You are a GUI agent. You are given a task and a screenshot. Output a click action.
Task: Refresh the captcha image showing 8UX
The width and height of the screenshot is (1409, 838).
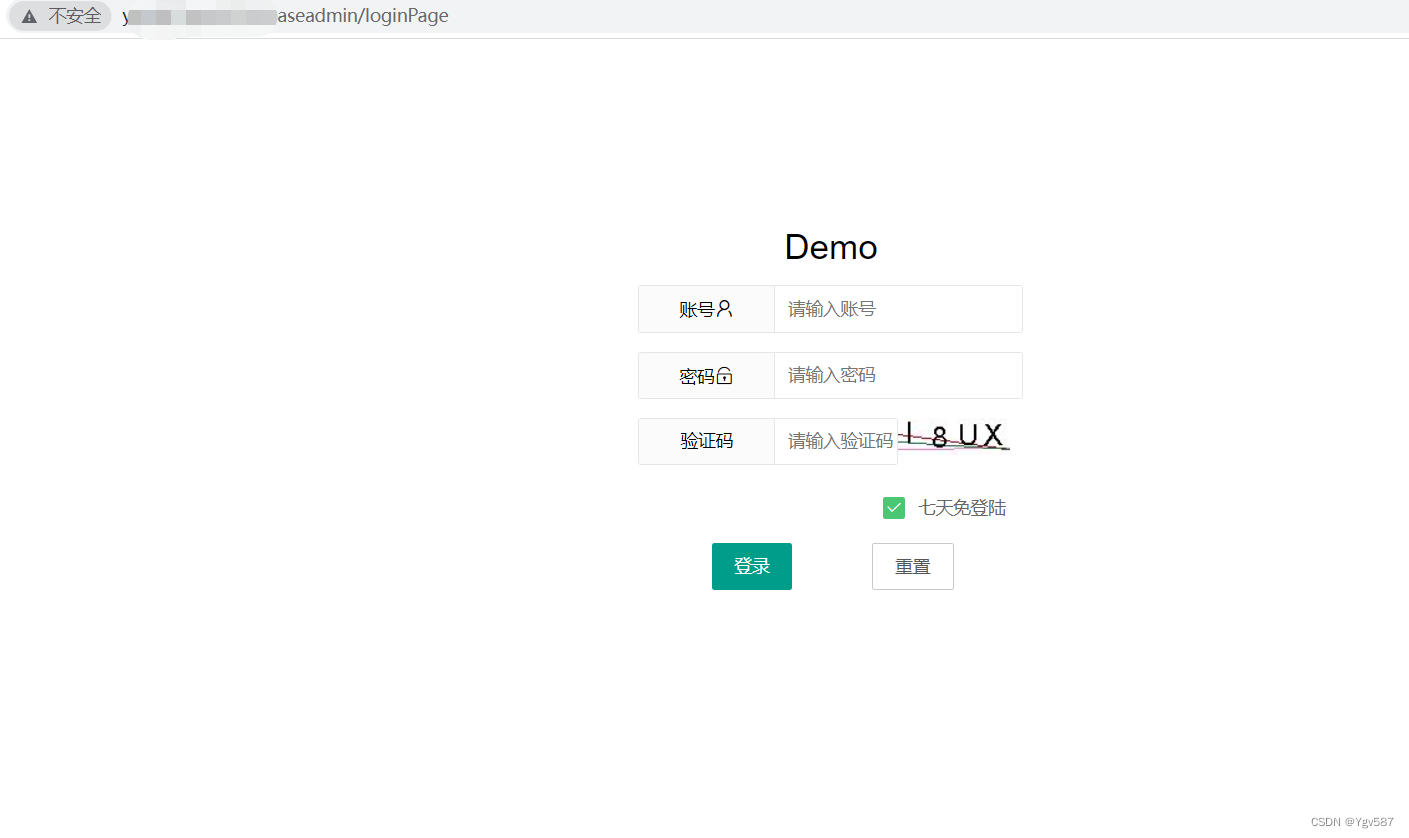point(954,436)
